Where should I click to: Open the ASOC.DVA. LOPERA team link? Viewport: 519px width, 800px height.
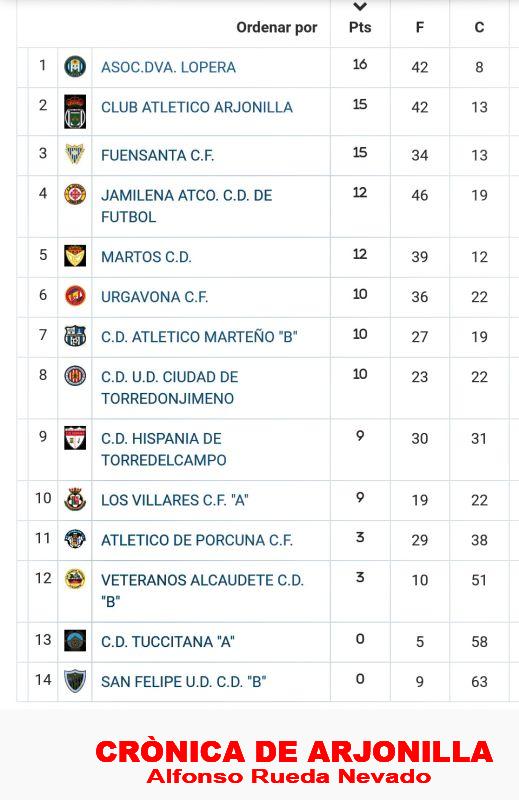[x=168, y=67]
